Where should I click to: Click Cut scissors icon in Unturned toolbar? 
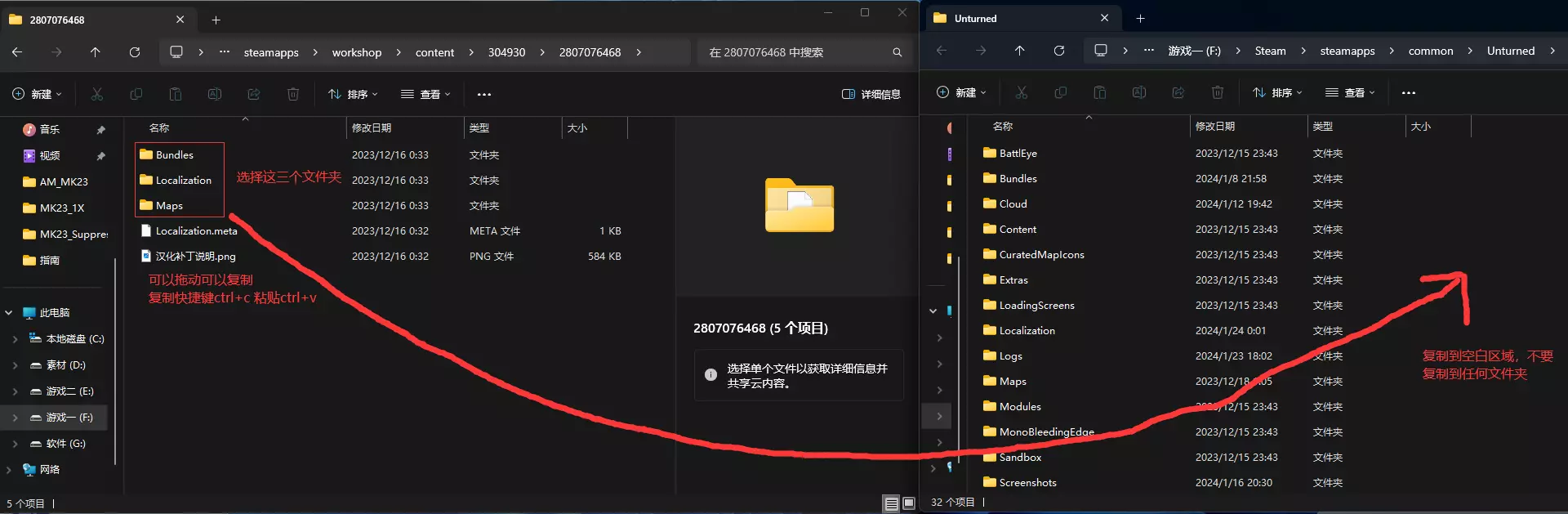click(x=1022, y=93)
